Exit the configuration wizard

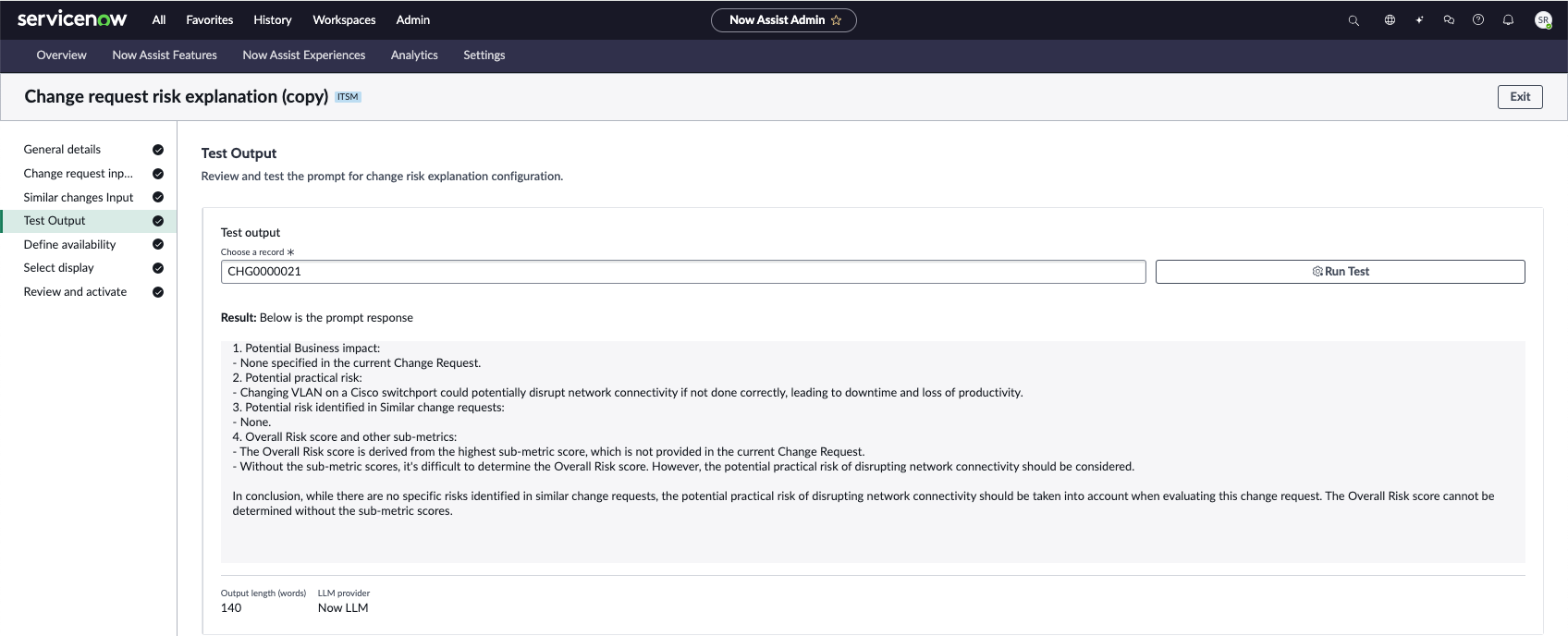[1520, 97]
